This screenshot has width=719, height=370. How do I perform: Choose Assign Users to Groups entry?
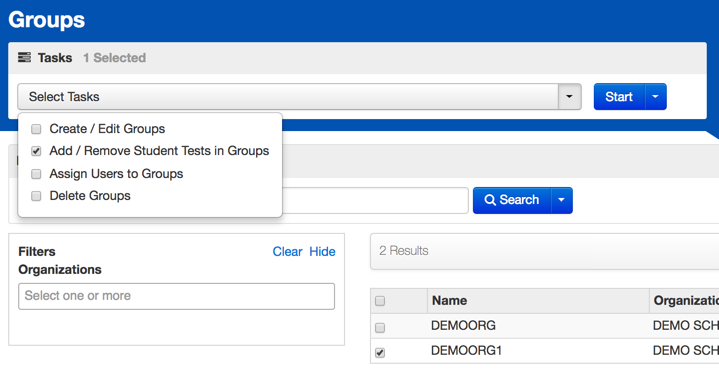(x=116, y=174)
